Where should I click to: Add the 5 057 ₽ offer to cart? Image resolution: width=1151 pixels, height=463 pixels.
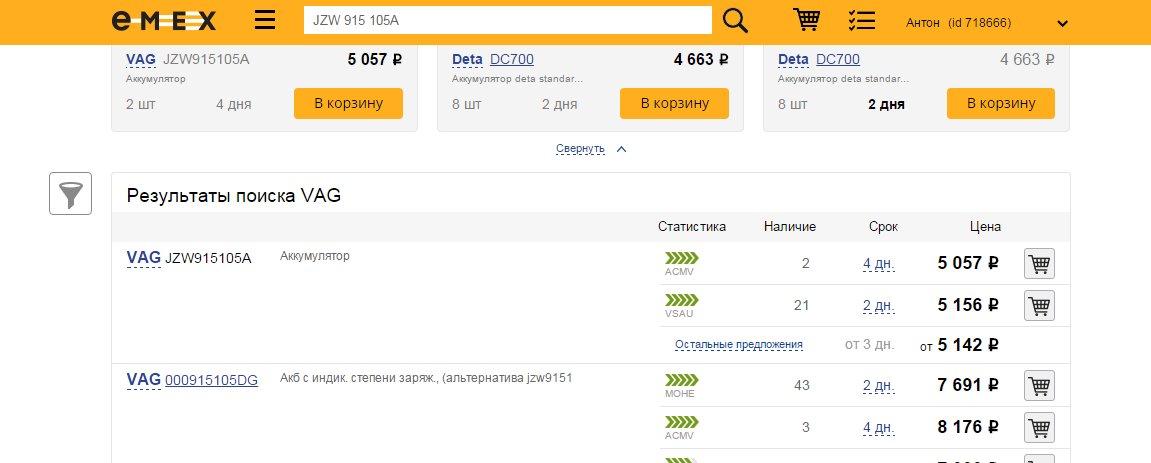pyautogui.click(x=1039, y=264)
